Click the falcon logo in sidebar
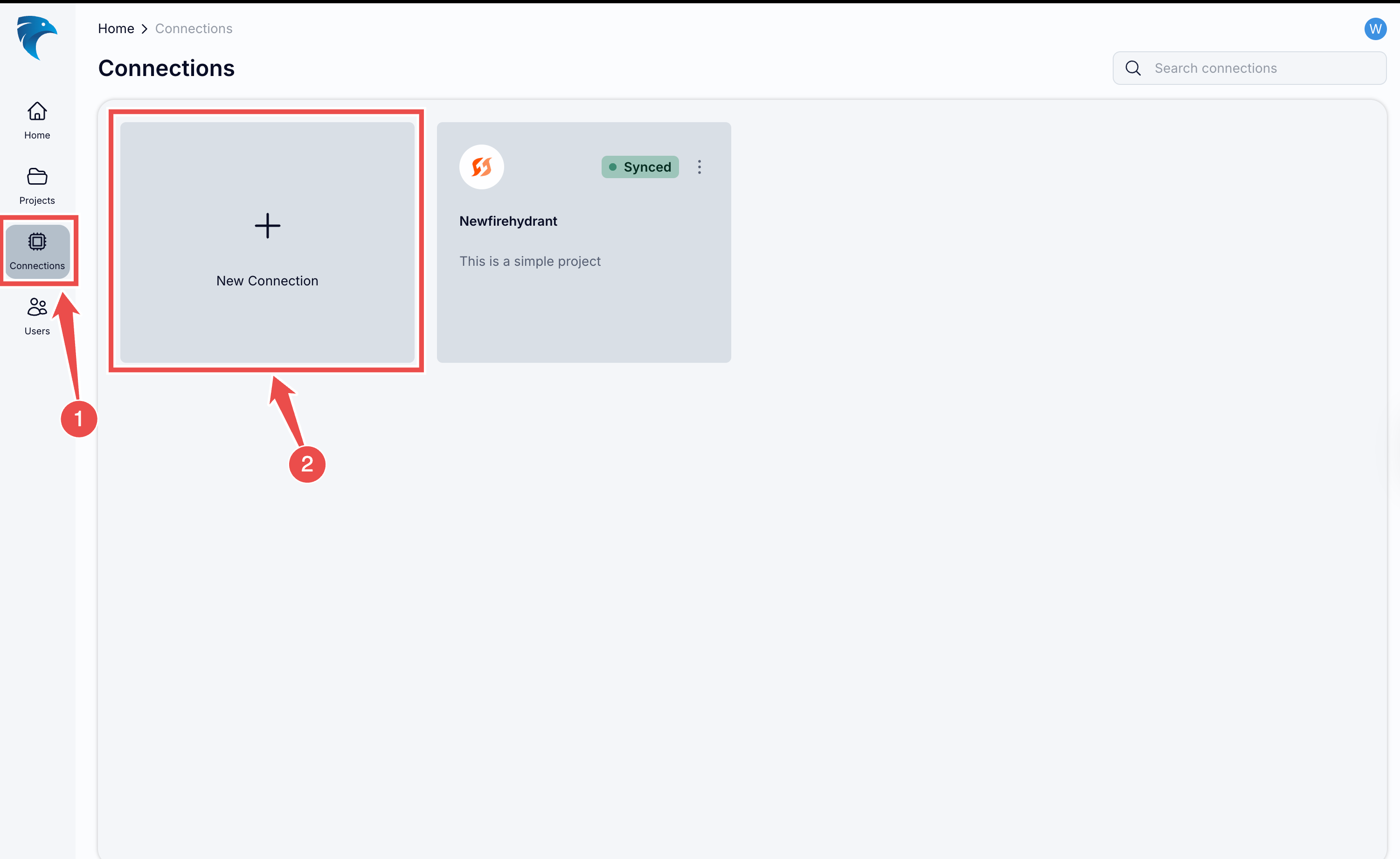The height and width of the screenshot is (859, 1400). (36, 37)
